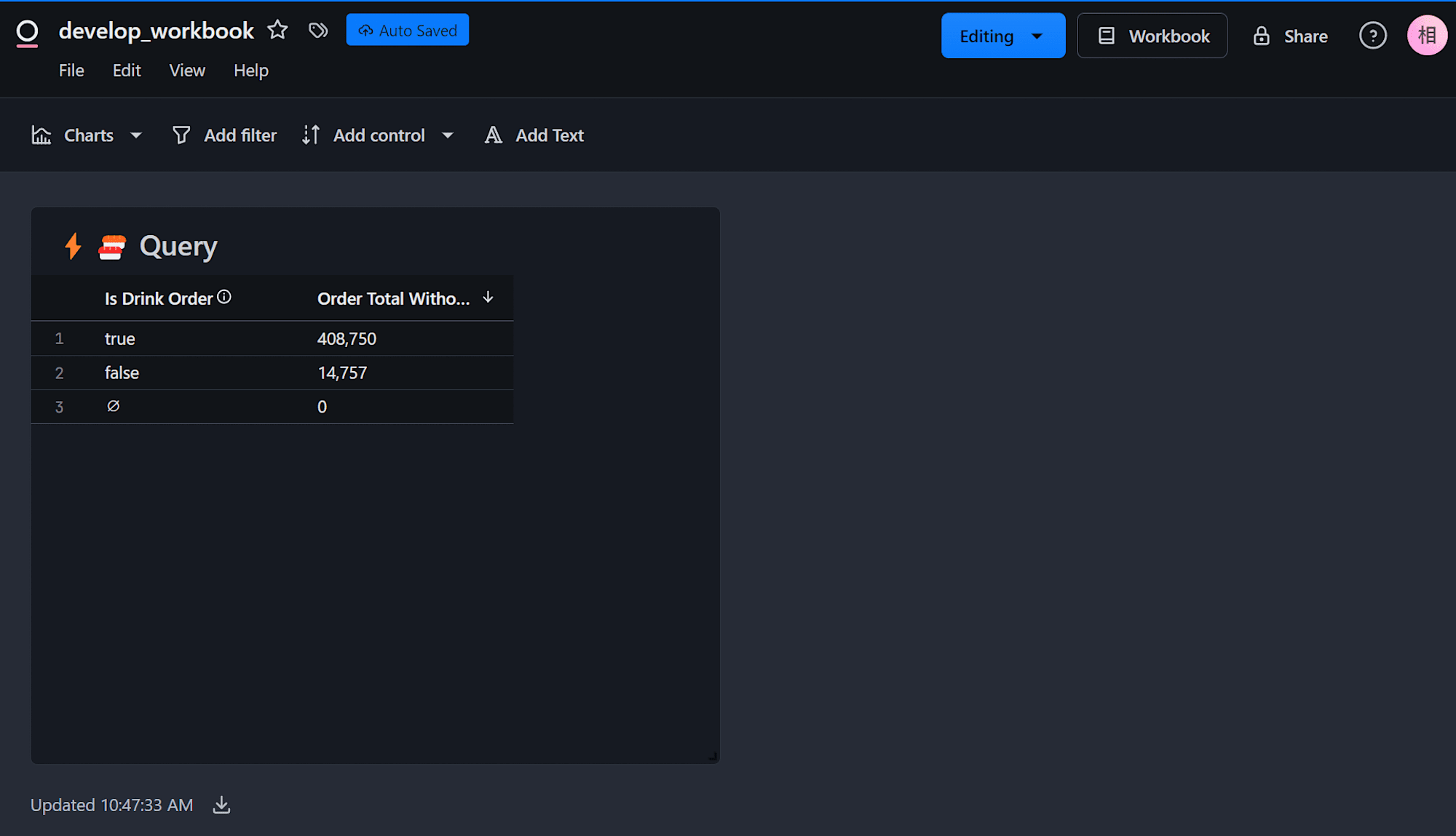
Task: Click the Omni logo home icon
Action: 27,33
